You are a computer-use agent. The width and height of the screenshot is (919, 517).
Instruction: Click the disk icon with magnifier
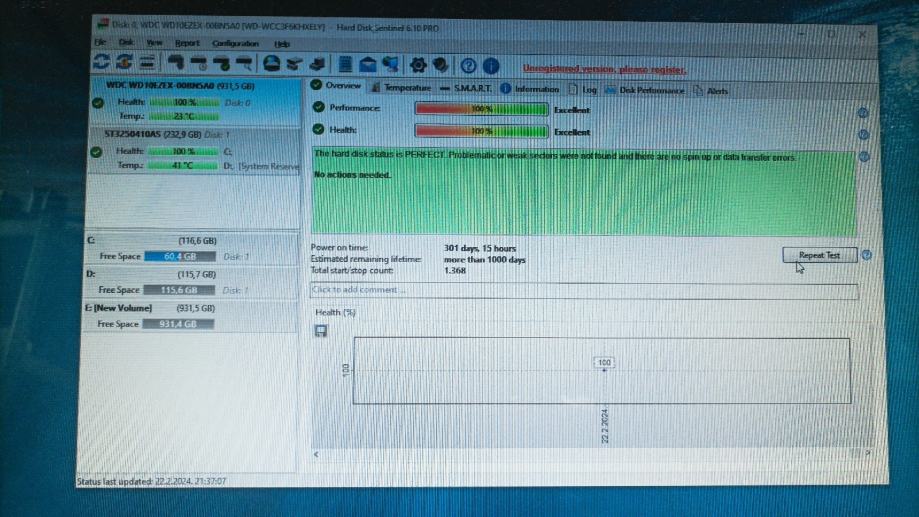tap(244, 63)
